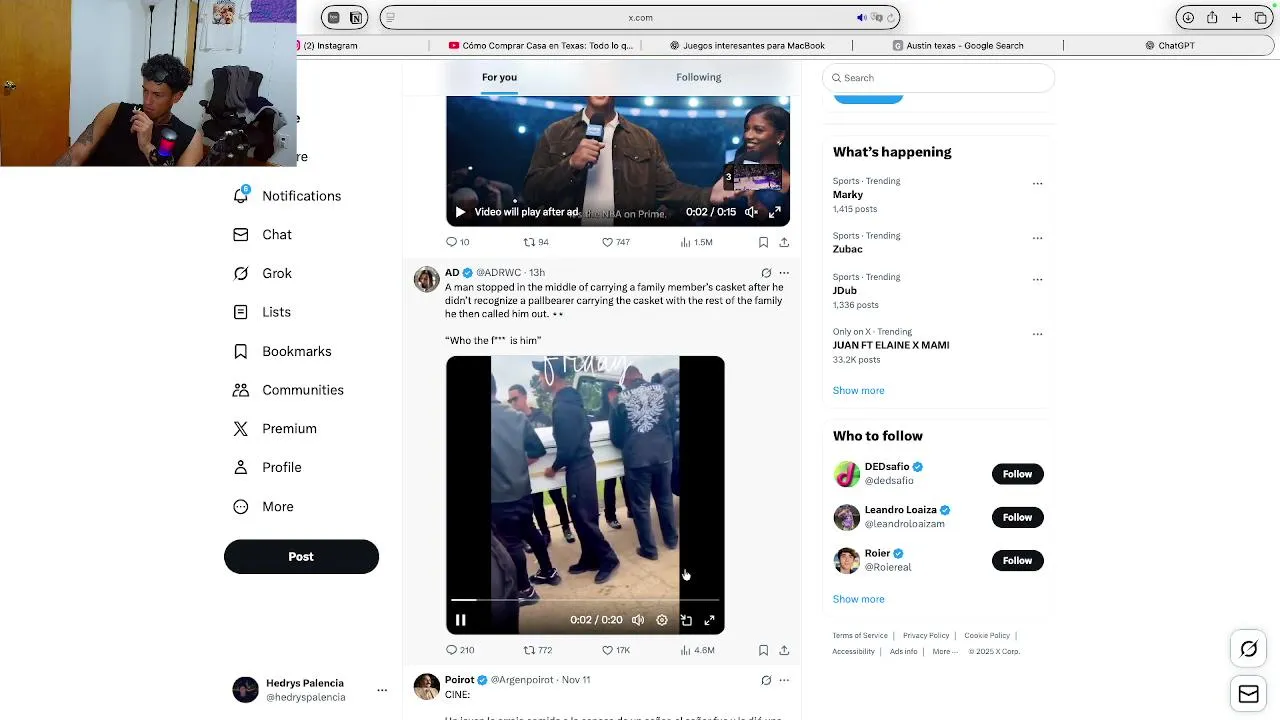The height and width of the screenshot is (720, 1280).
Task: Ask Grok about the AD post
Action: (766, 272)
